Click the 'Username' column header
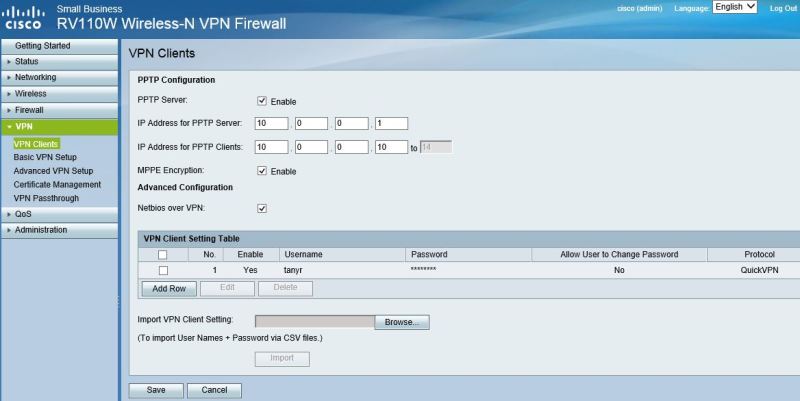Image resolution: width=800 pixels, height=401 pixels. 303,255
